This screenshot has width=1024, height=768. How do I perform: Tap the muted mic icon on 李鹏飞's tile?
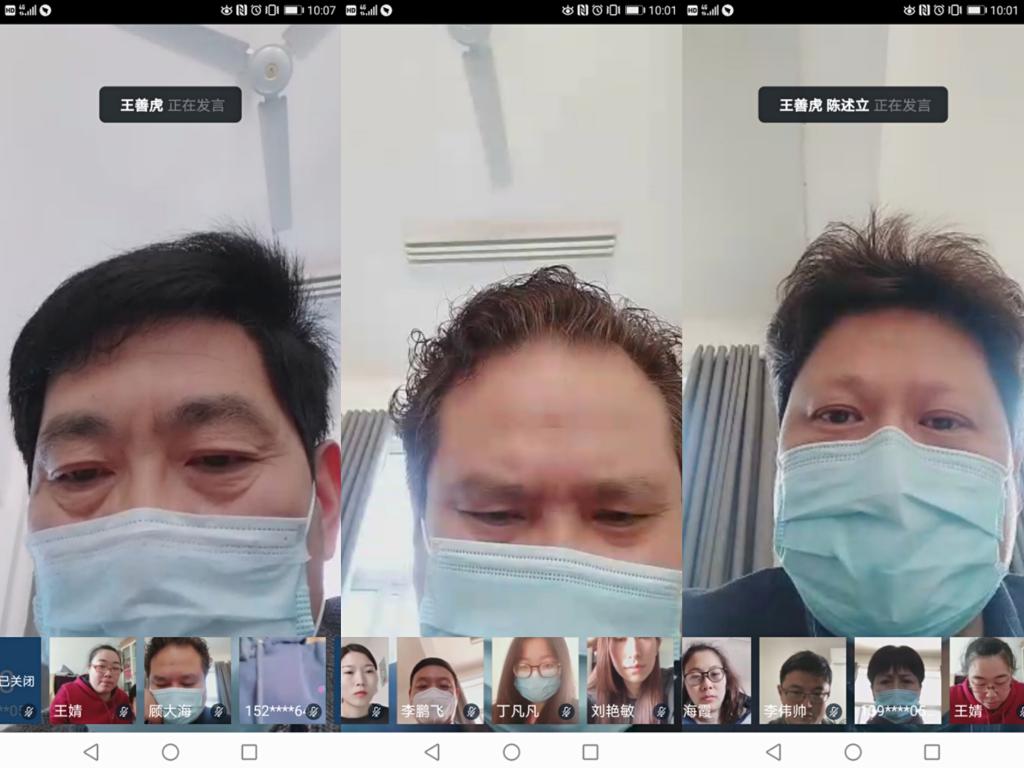pos(471,711)
